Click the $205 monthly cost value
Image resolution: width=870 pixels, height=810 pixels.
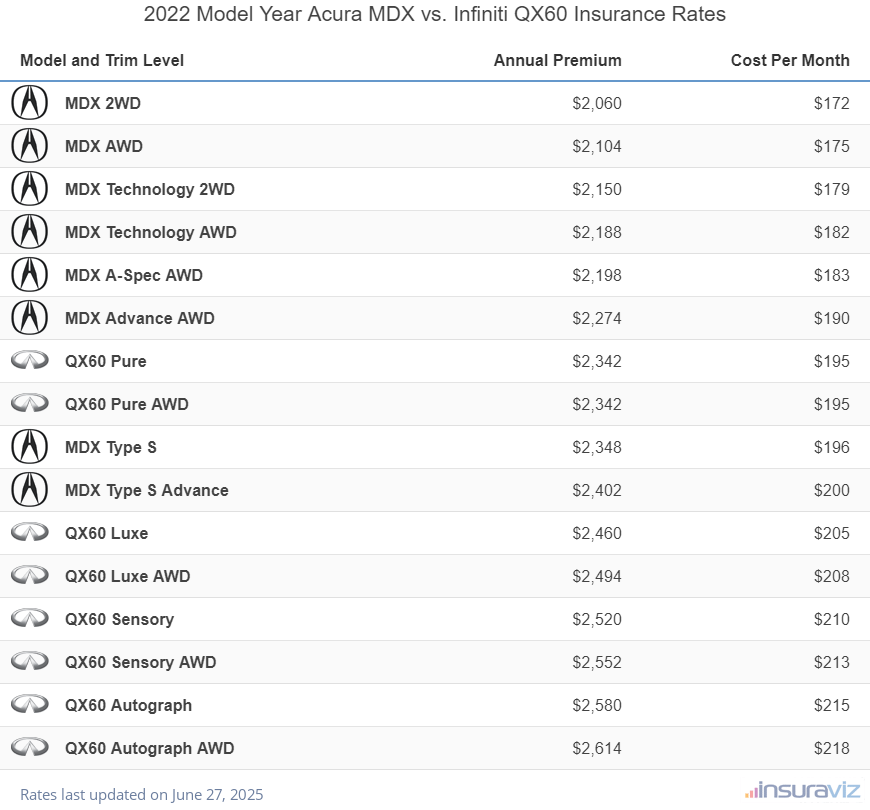point(832,533)
